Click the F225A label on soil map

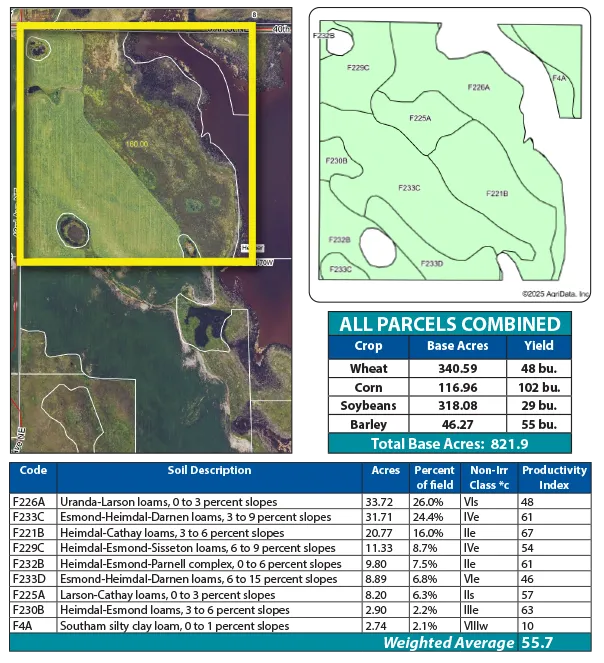[x=420, y=118]
